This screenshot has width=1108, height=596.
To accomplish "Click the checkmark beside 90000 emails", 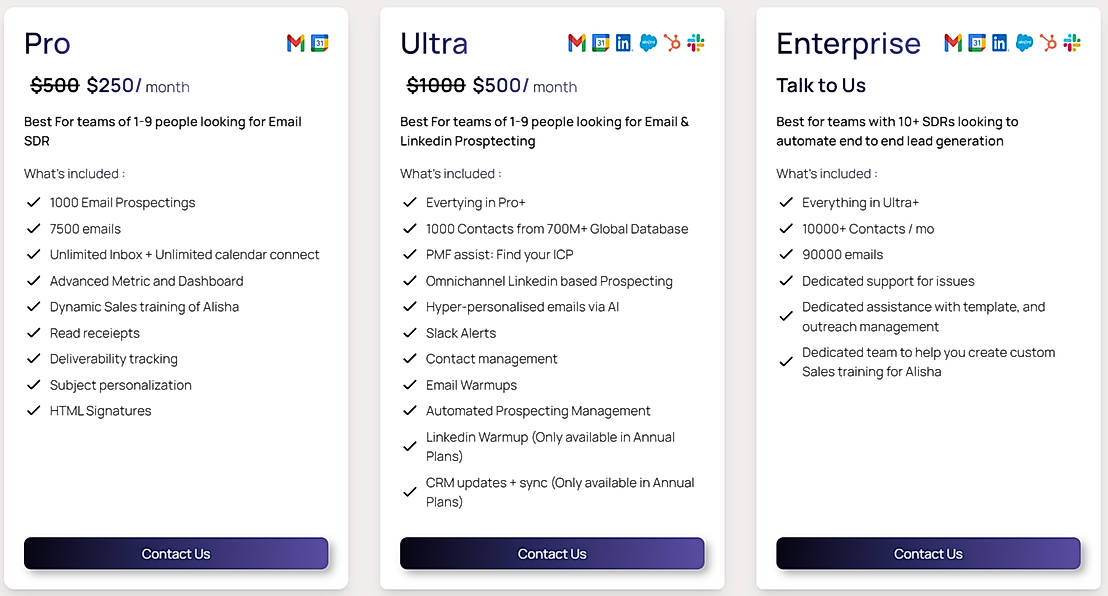I will (786, 255).
